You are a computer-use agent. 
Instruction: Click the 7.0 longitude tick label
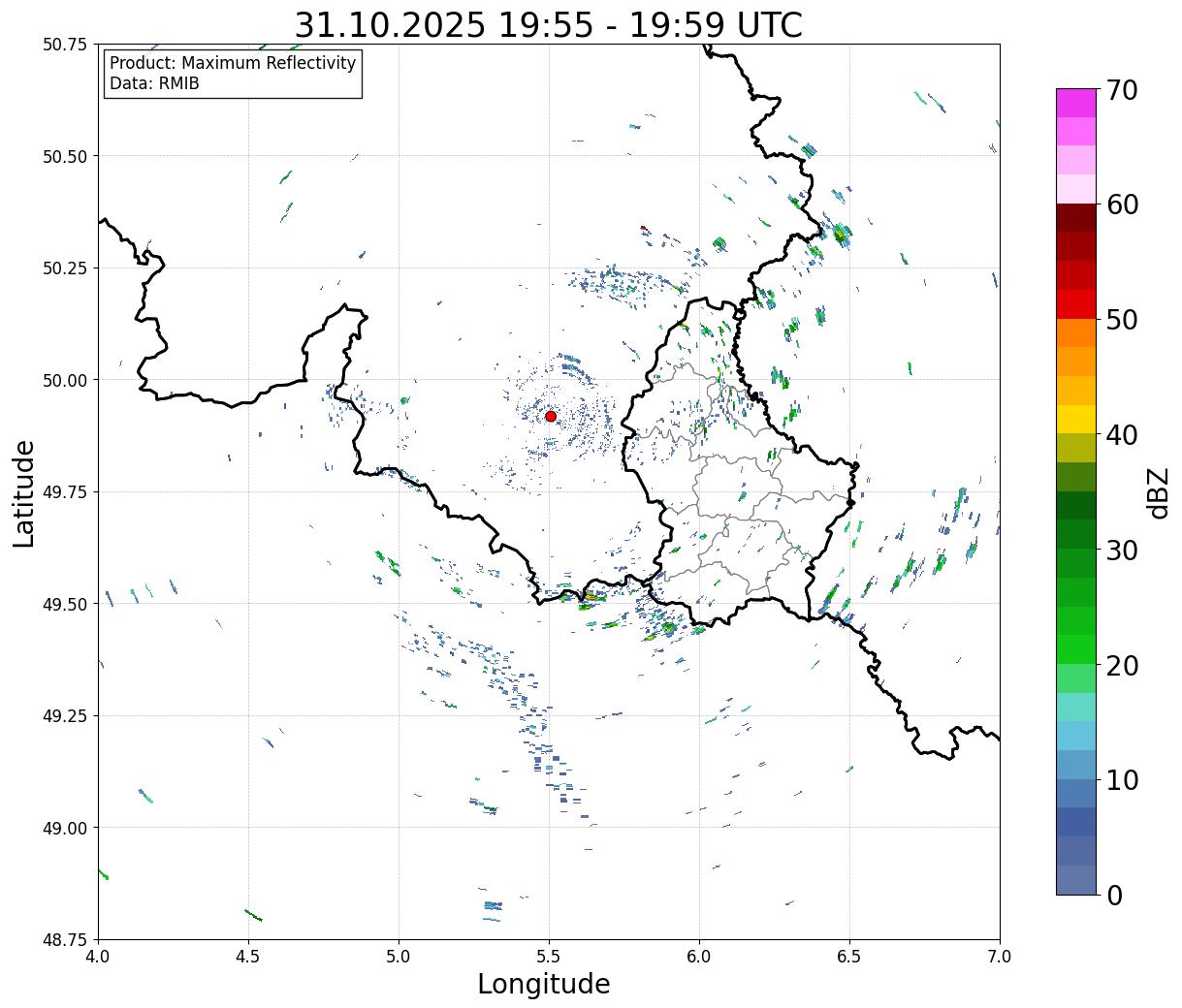[1000, 956]
